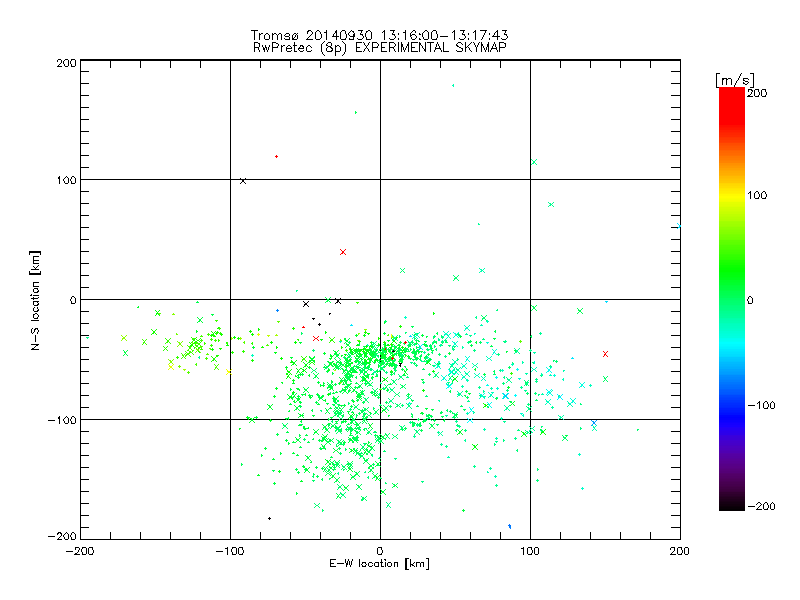The height and width of the screenshot is (600, 800).
Task: Click the x-axis tick label '-200'
Action: pyautogui.click(x=80, y=551)
